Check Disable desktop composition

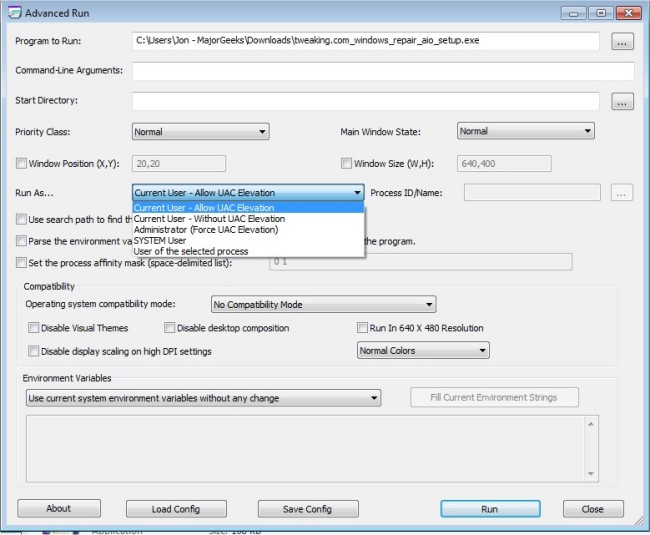170,328
